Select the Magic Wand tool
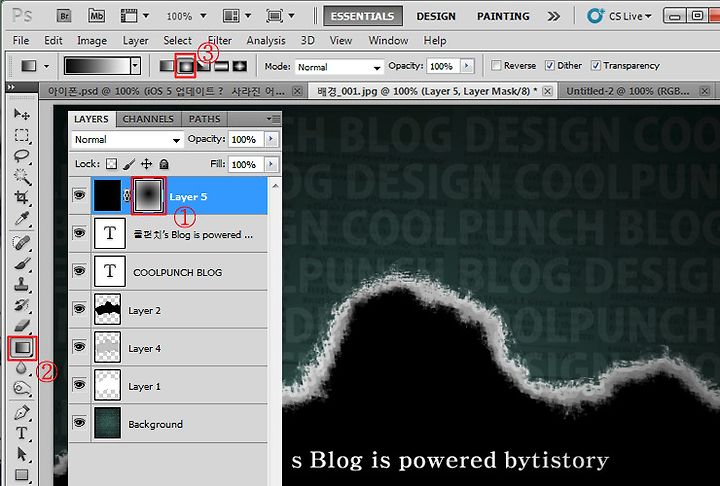 (22, 176)
